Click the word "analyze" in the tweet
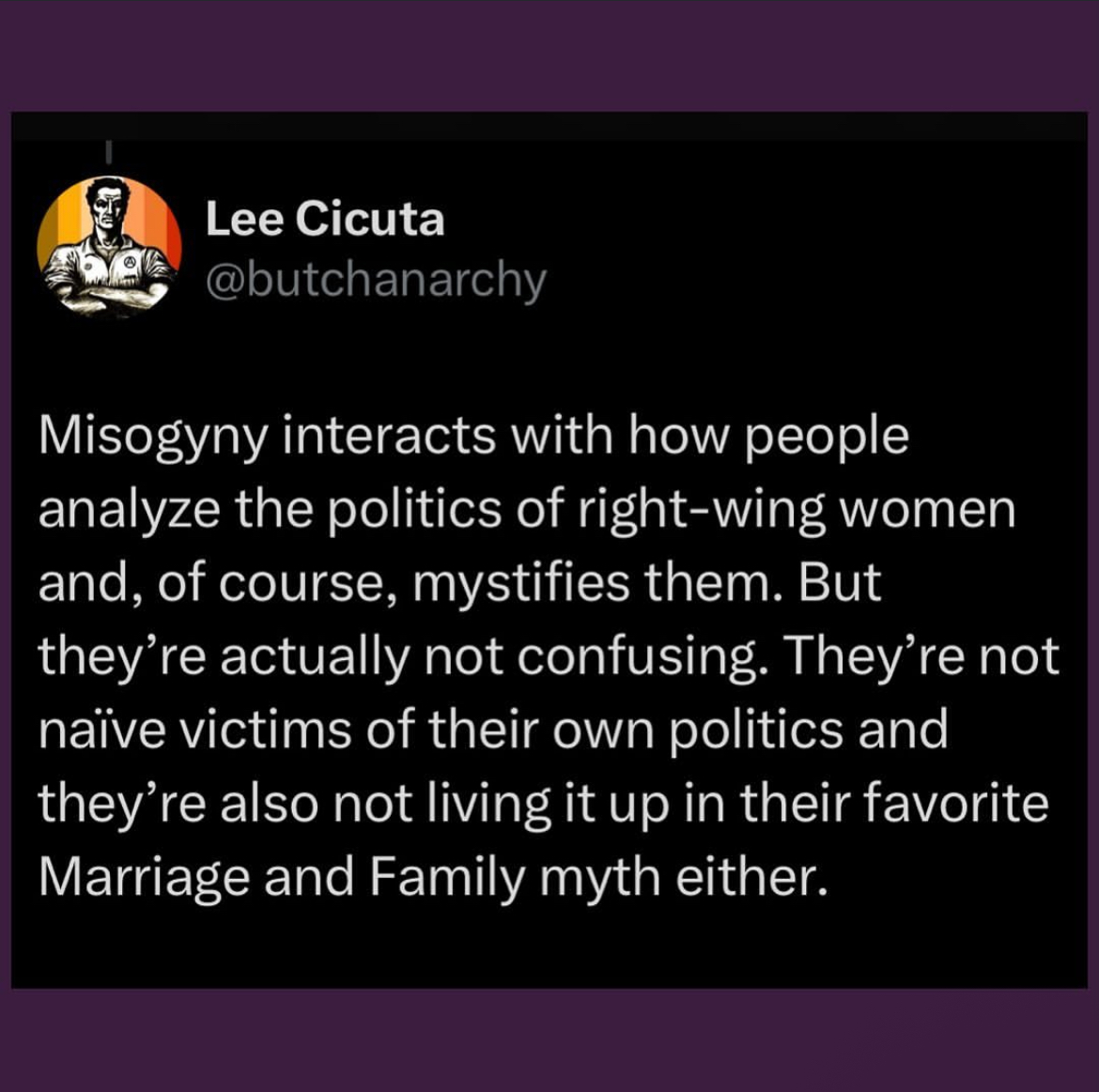The image size is (1099, 1092). coord(129,510)
